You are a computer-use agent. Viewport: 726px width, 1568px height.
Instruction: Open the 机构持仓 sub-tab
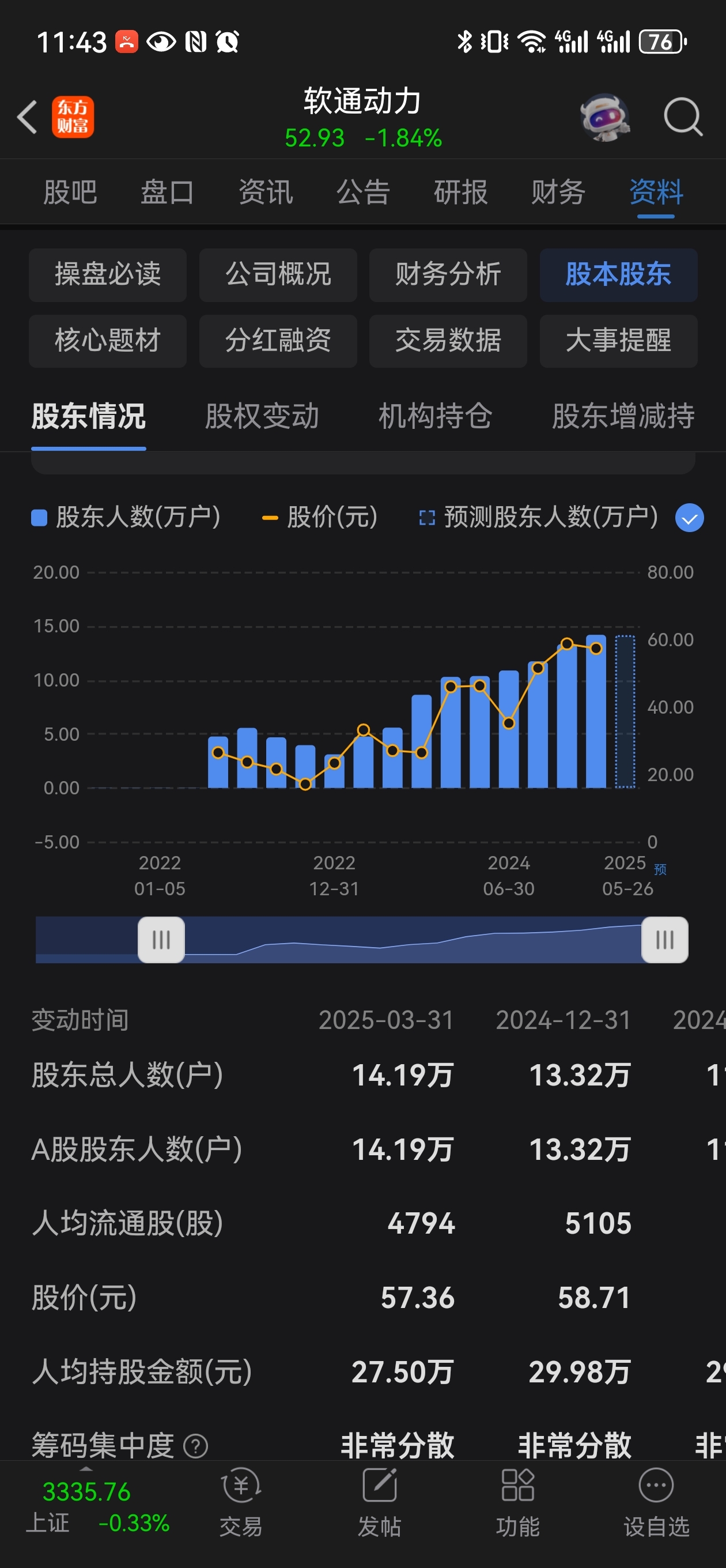[435, 417]
